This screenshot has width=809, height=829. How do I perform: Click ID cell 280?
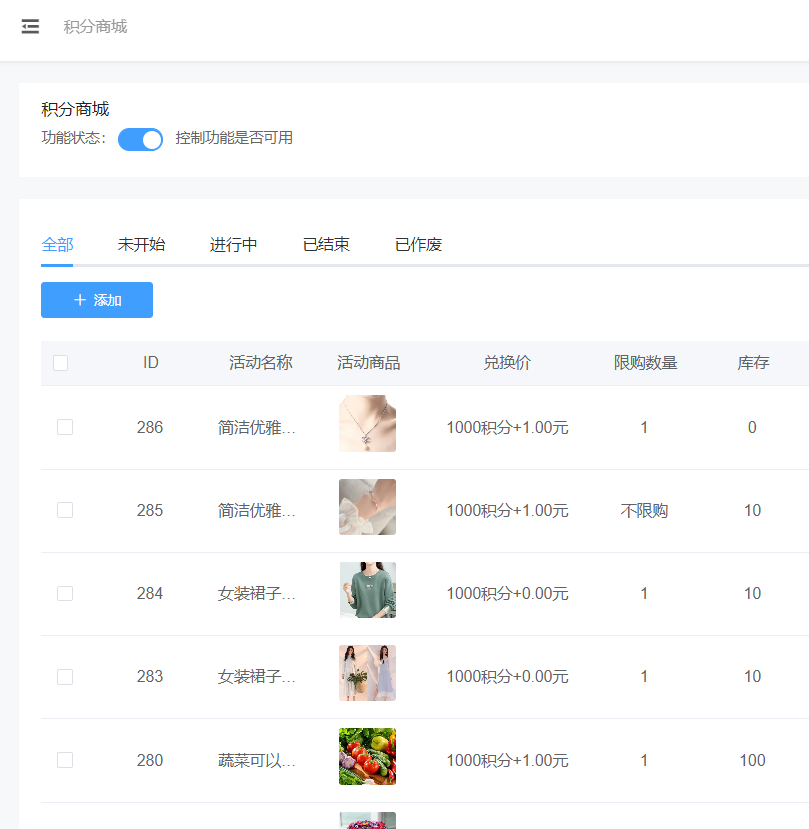[150, 760]
